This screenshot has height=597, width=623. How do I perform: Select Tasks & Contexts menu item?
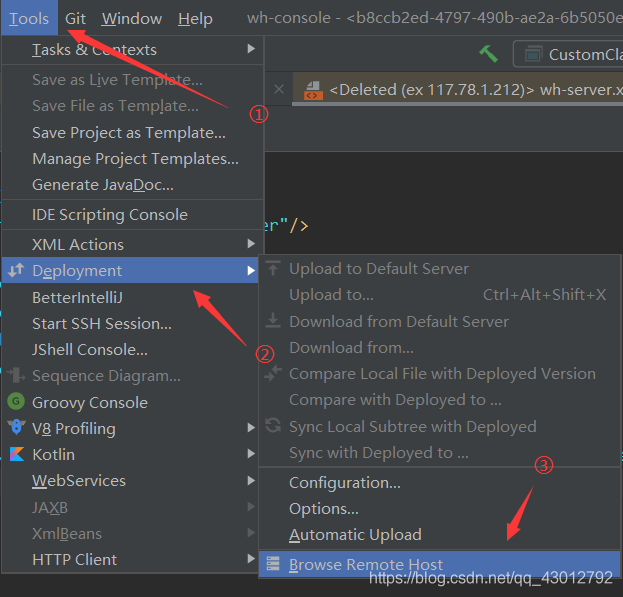coord(132,50)
